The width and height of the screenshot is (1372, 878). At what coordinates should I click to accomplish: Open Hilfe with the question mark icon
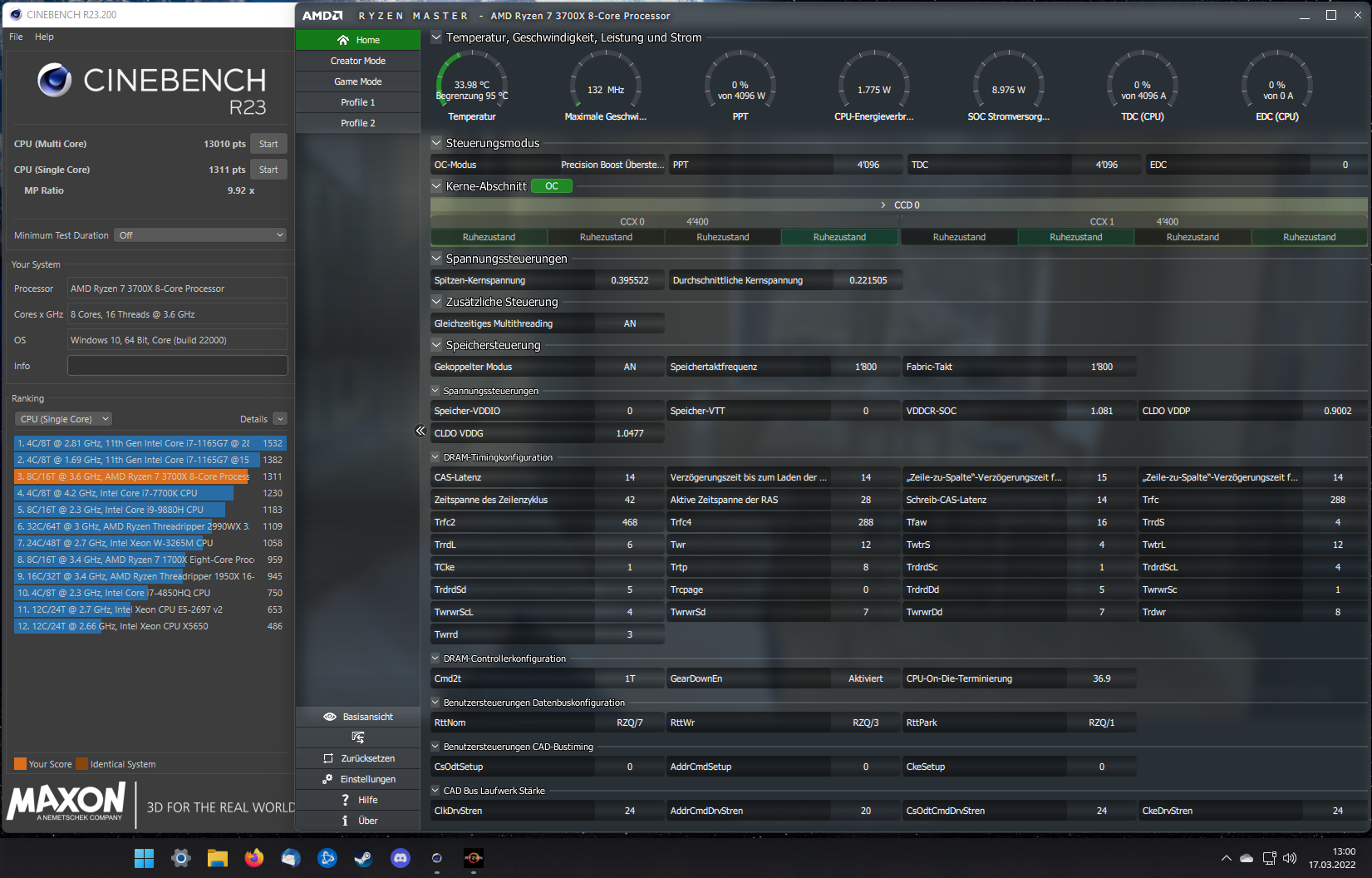tap(345, 800)
